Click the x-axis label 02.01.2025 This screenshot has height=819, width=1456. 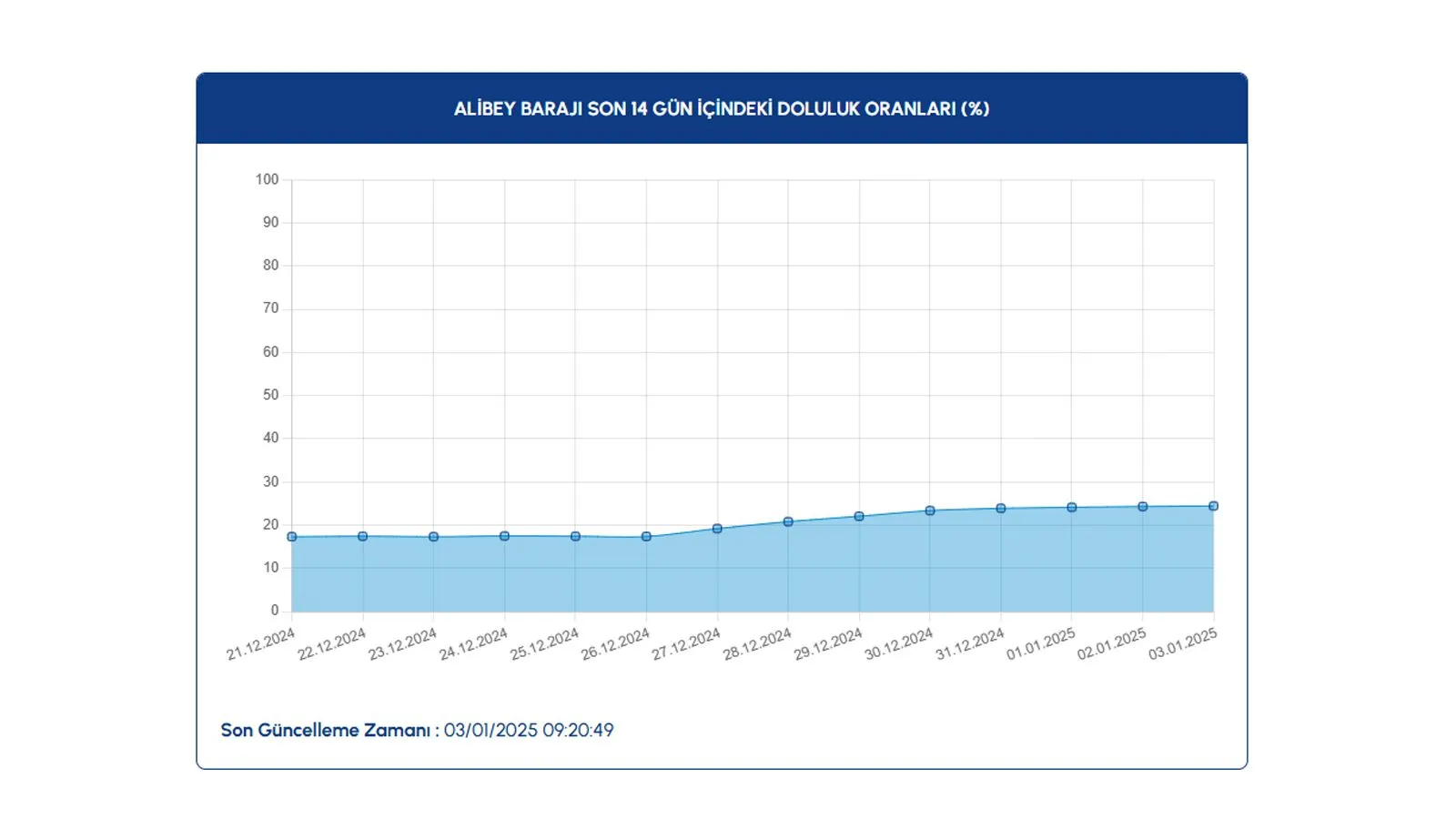[1112, 644]
